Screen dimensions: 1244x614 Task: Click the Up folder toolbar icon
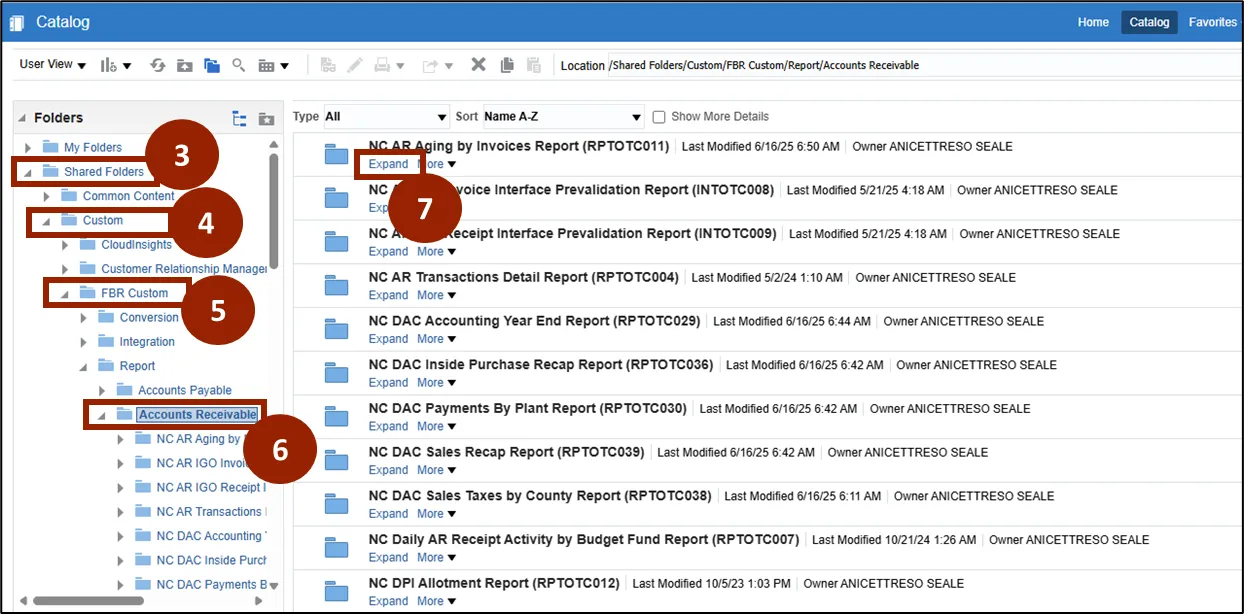coord(185,65)
